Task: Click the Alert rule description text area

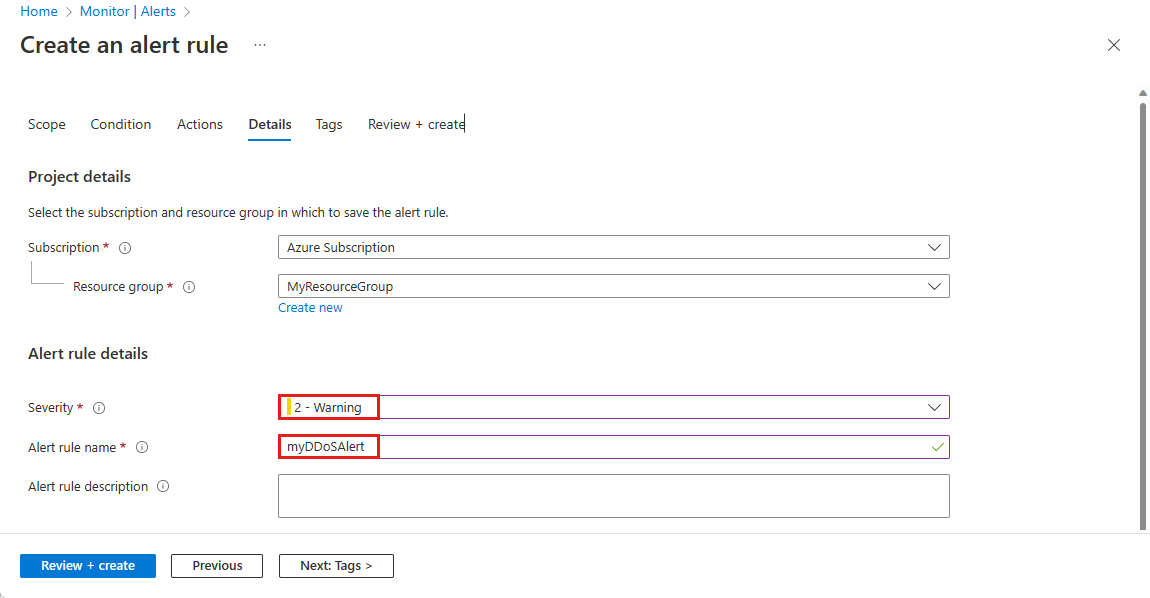Action: click(x=613, y=496)
